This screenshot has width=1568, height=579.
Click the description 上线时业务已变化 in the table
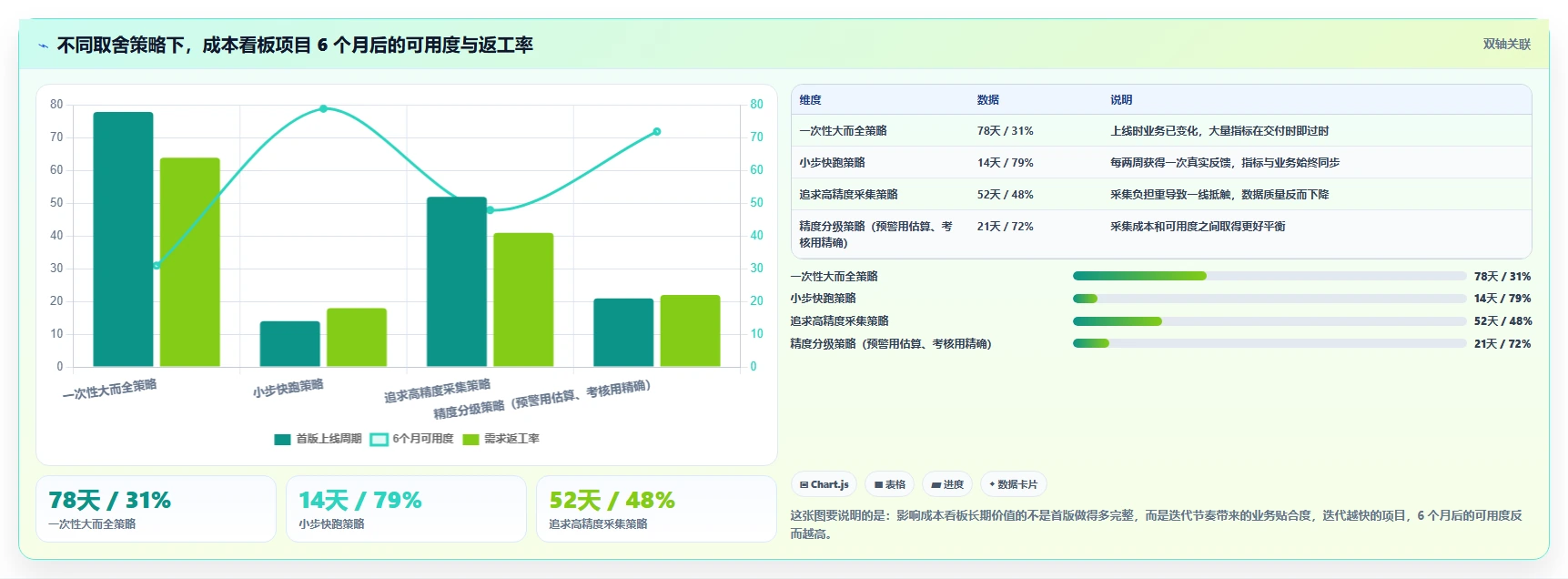click(1219, 131)
